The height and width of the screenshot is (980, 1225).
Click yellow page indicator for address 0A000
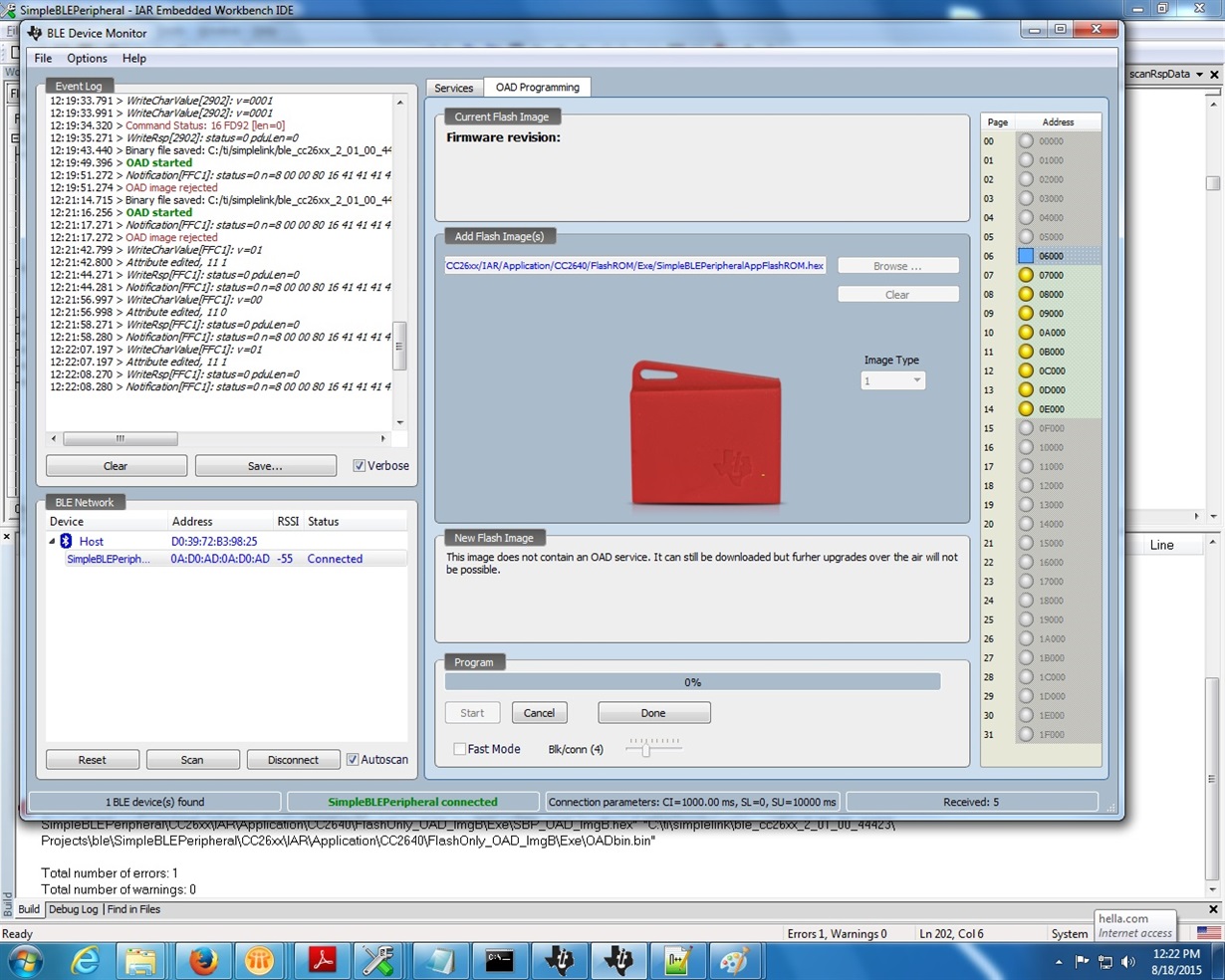tap(1026, 333)
